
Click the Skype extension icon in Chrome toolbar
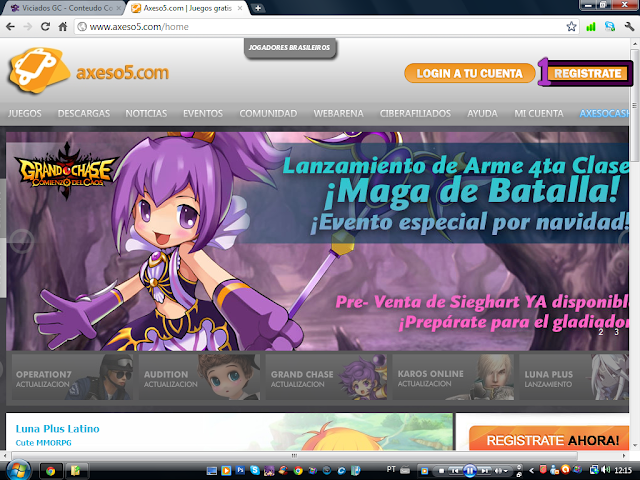610,27
